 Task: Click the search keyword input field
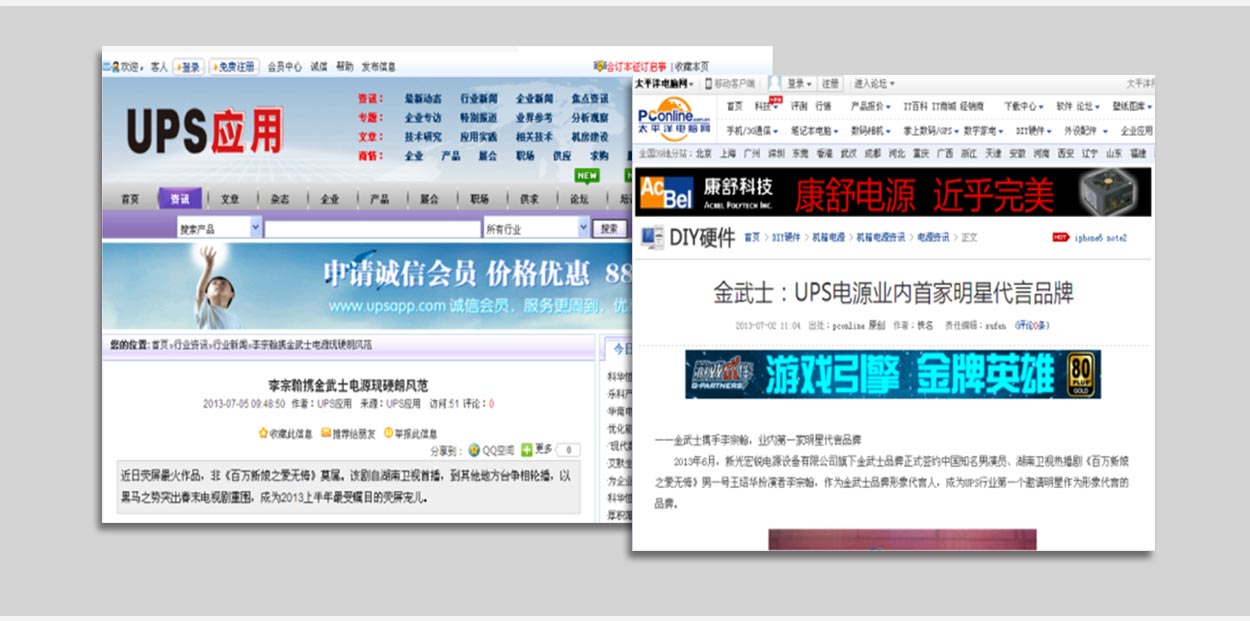[x=372, y=229]
